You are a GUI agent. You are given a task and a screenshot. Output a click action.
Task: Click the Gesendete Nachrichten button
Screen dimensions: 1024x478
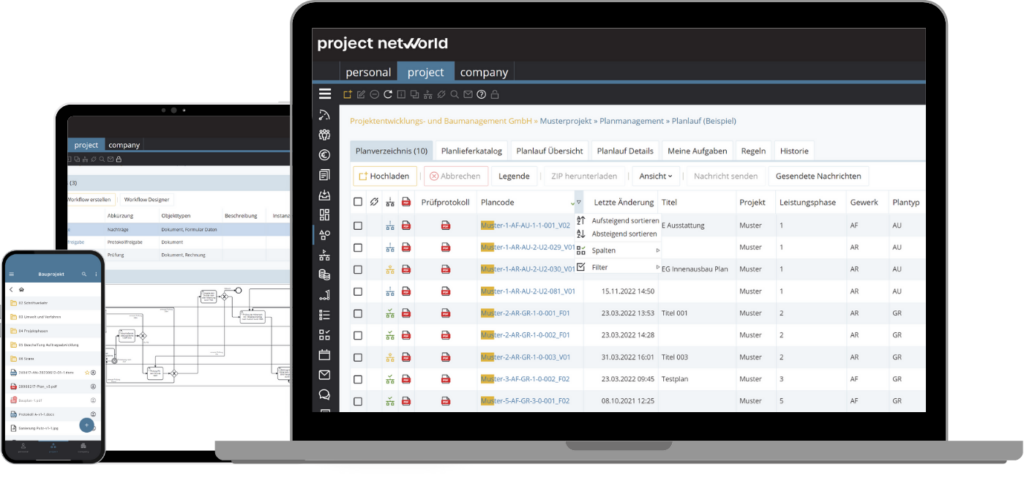pyautogui.click(x=818, y=176)
